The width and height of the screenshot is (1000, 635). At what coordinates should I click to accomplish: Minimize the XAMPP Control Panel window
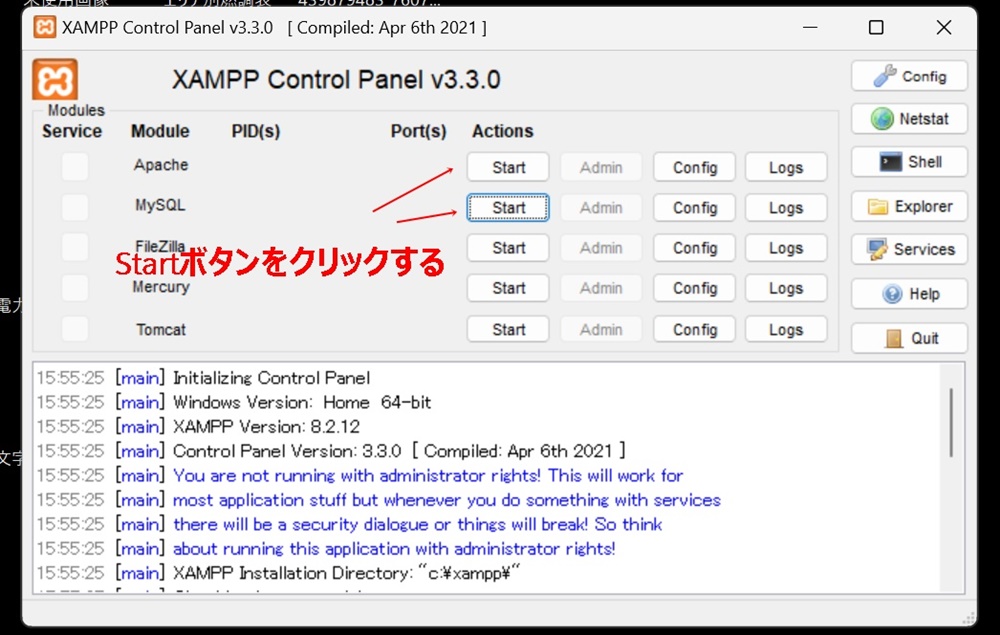click(x=810, y=27)
